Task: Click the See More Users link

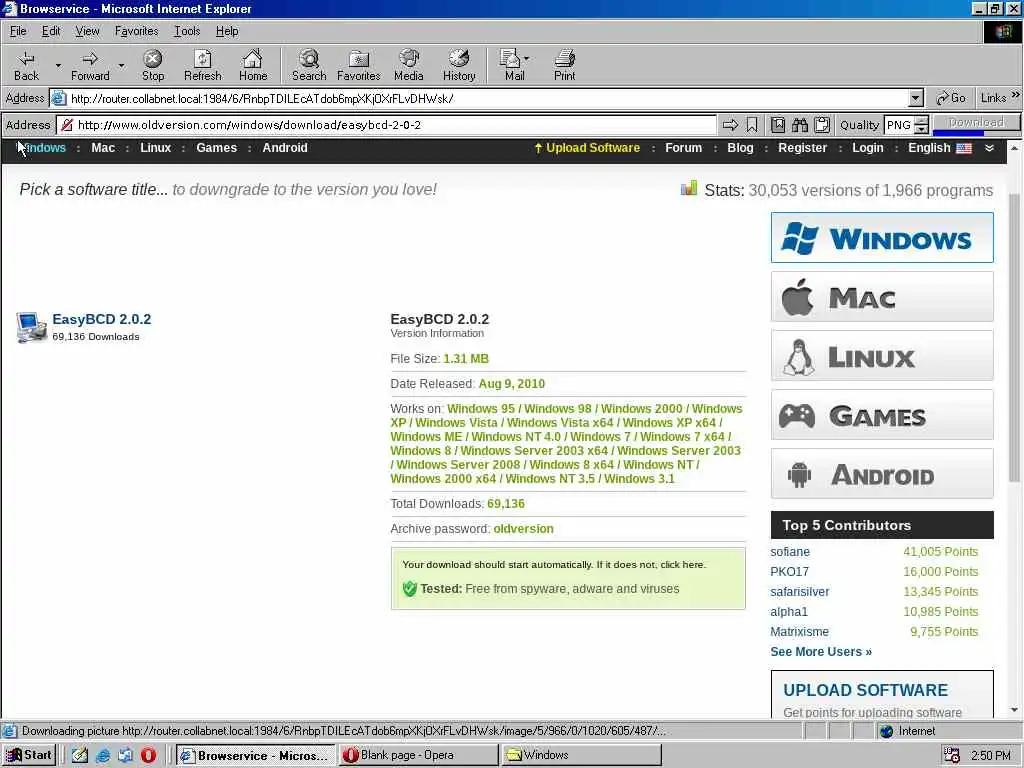Action: coord(821,652)
